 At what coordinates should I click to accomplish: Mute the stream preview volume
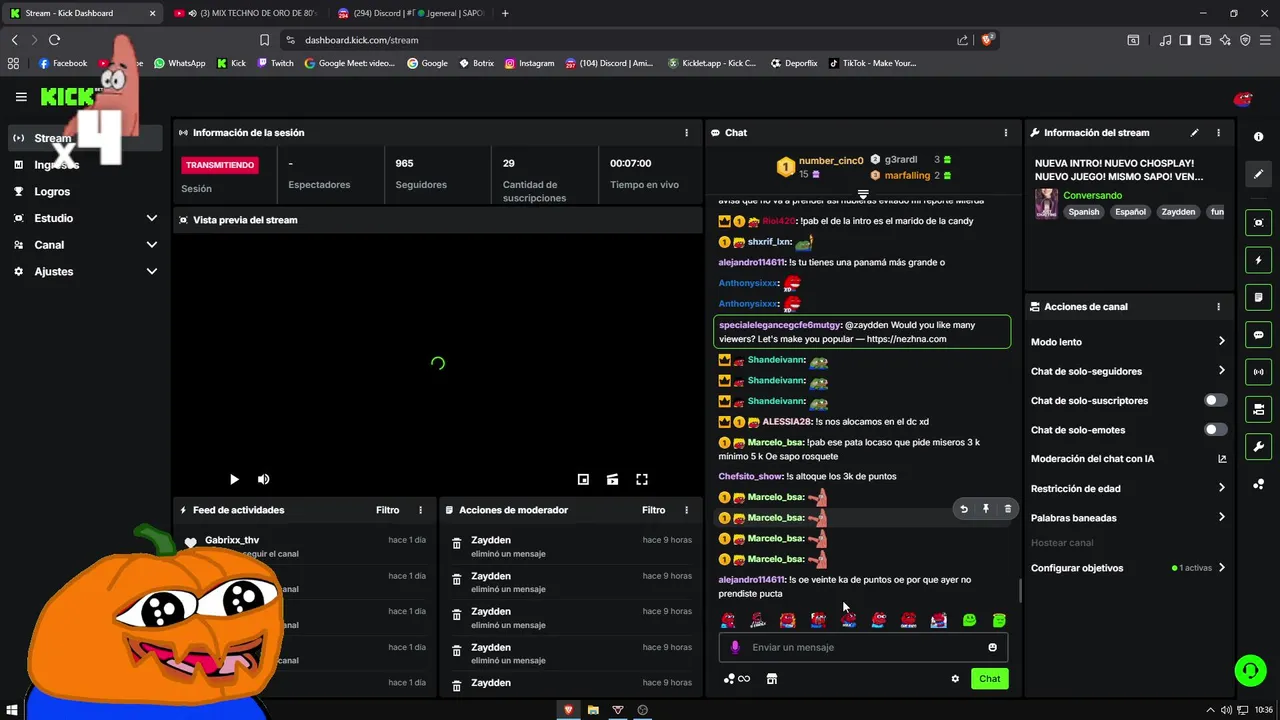coord(263,480)
